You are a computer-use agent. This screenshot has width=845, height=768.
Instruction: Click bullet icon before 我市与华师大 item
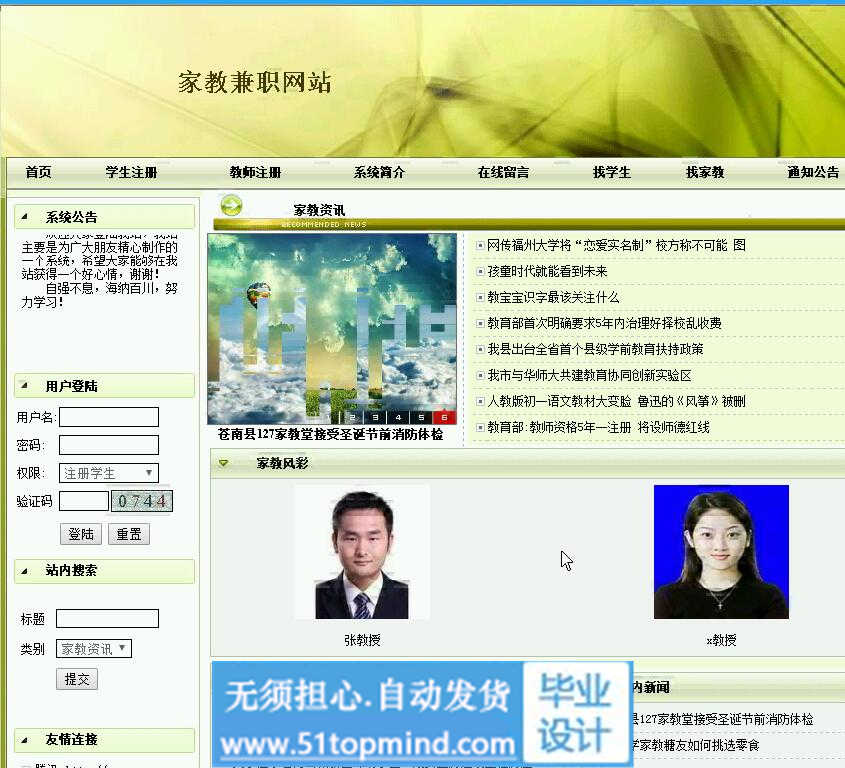480,376
